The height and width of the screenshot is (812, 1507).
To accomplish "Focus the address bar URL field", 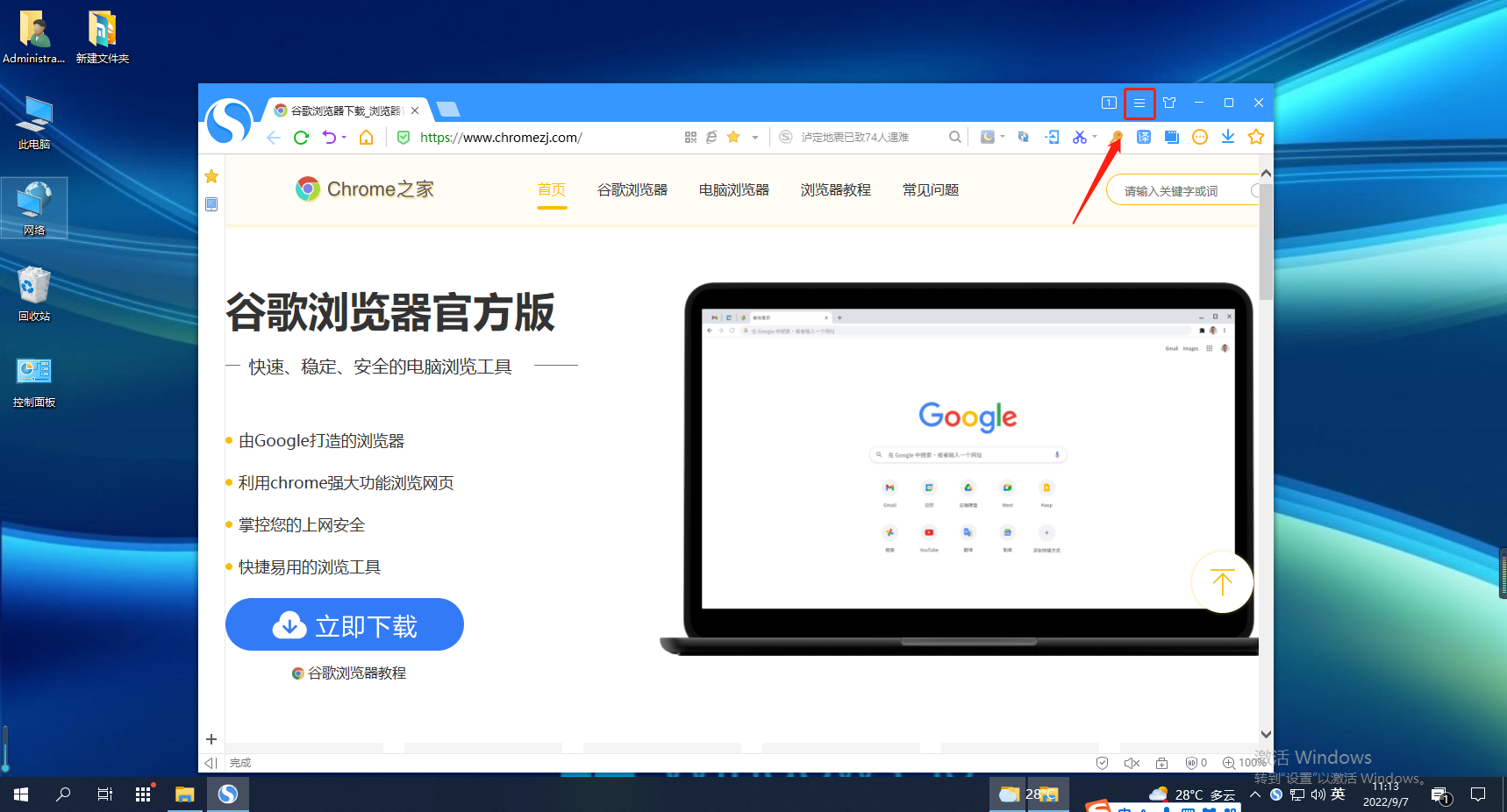I will tap(544, 138).
